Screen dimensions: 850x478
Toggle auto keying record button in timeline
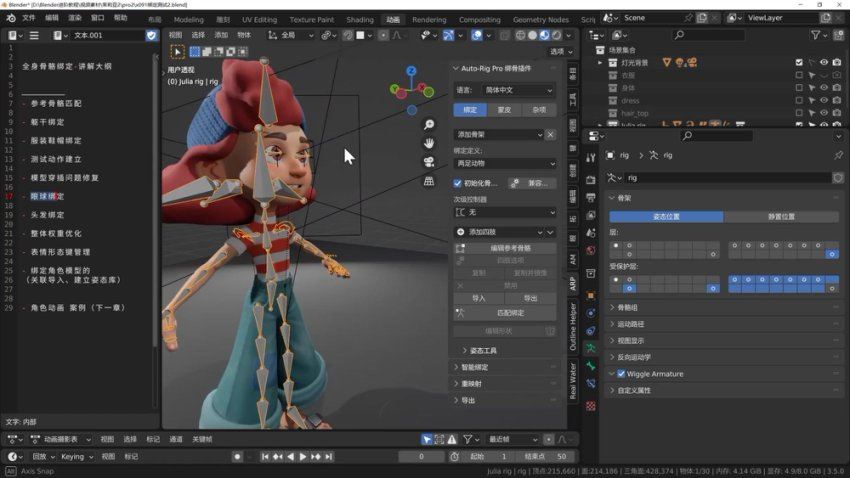[237, 457]
